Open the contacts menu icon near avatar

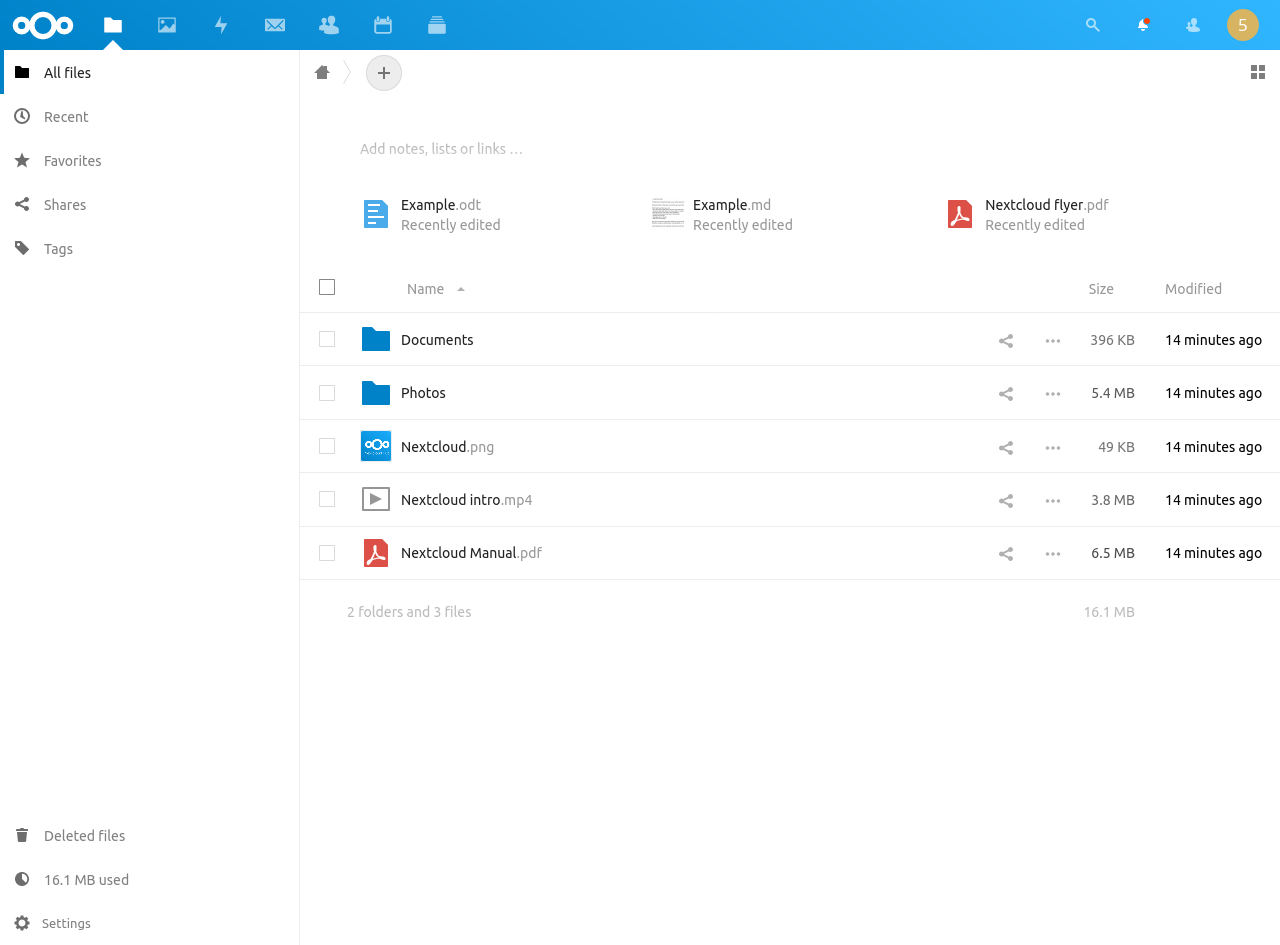pos(1193,25)
